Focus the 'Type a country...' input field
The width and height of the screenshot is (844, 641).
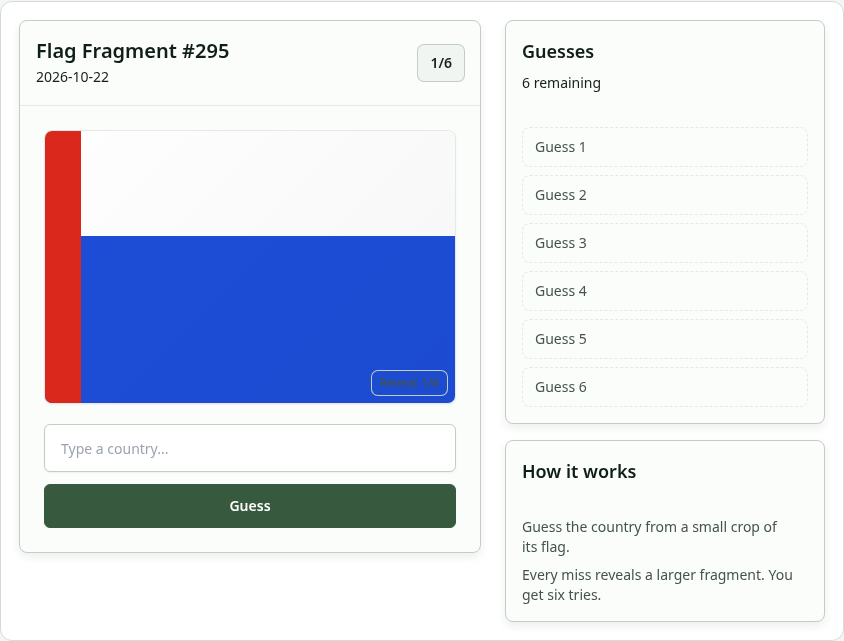(250, 448)
